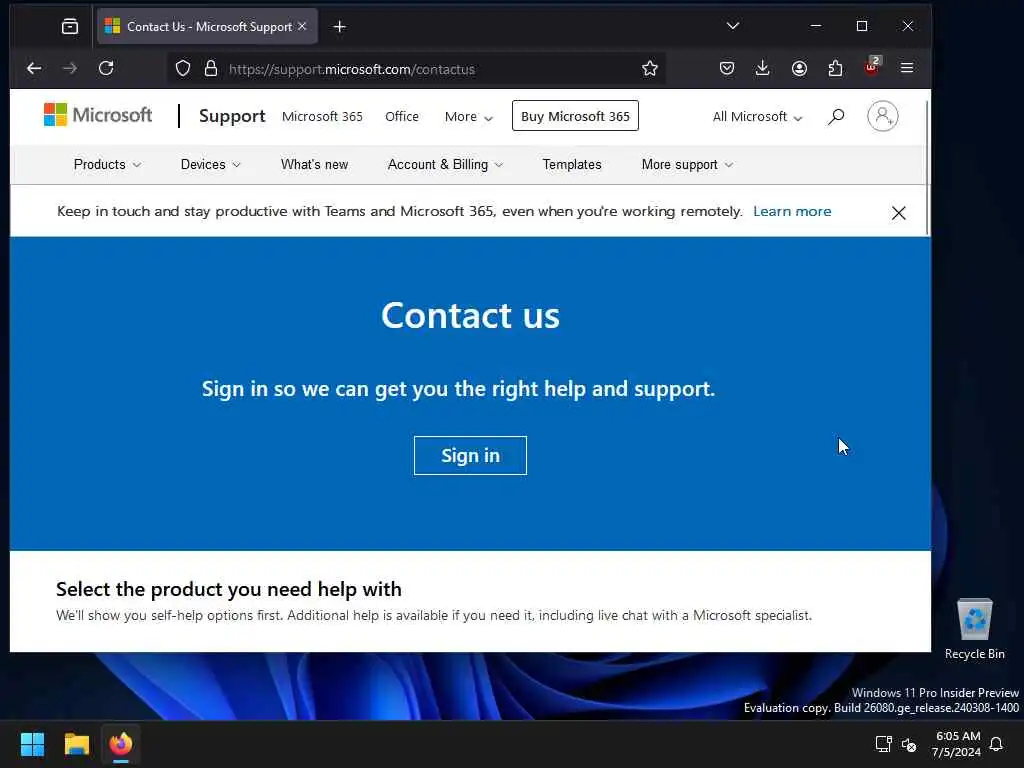The height and width of the screenshot is (768, 1024).
Task: Open the 6:05 AM clock and date
Action: 957,744
